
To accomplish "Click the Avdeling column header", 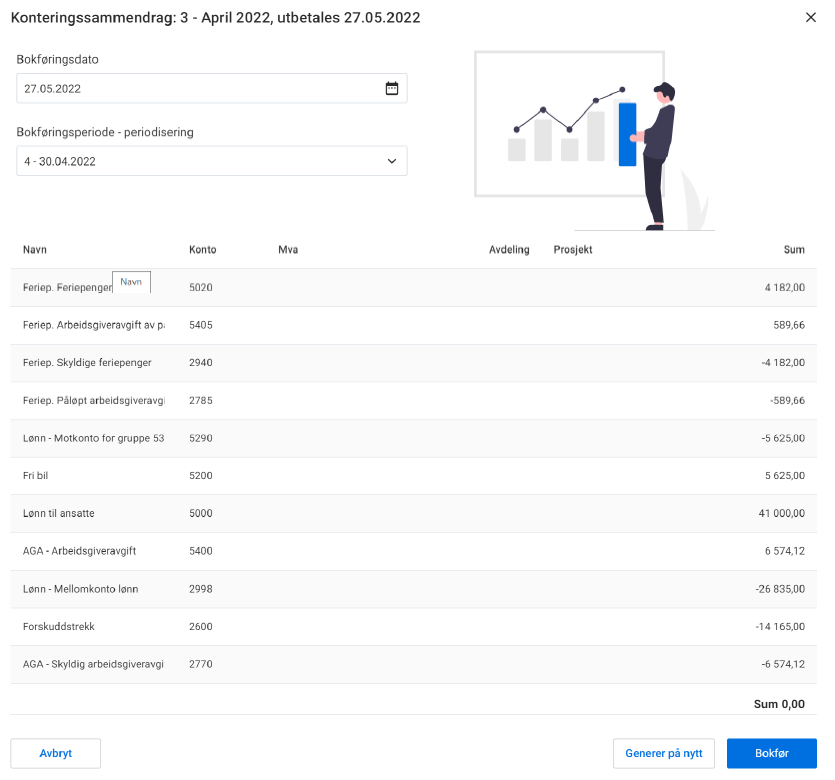I will coord(509,250).
